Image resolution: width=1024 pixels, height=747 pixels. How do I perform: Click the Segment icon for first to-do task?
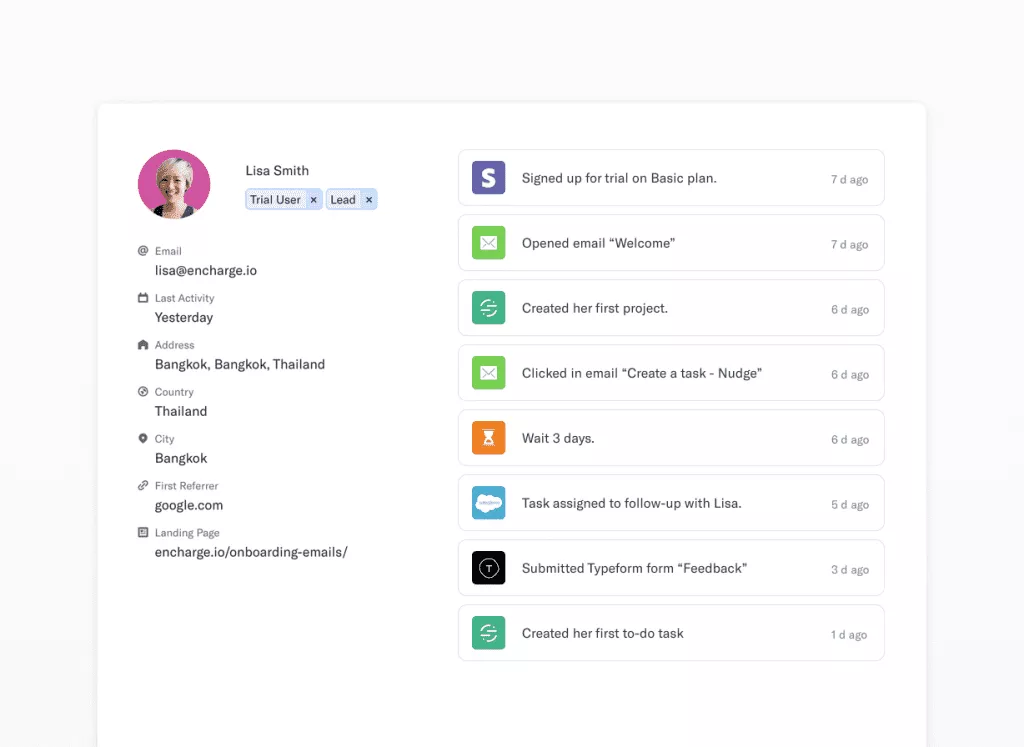[488, 633]
